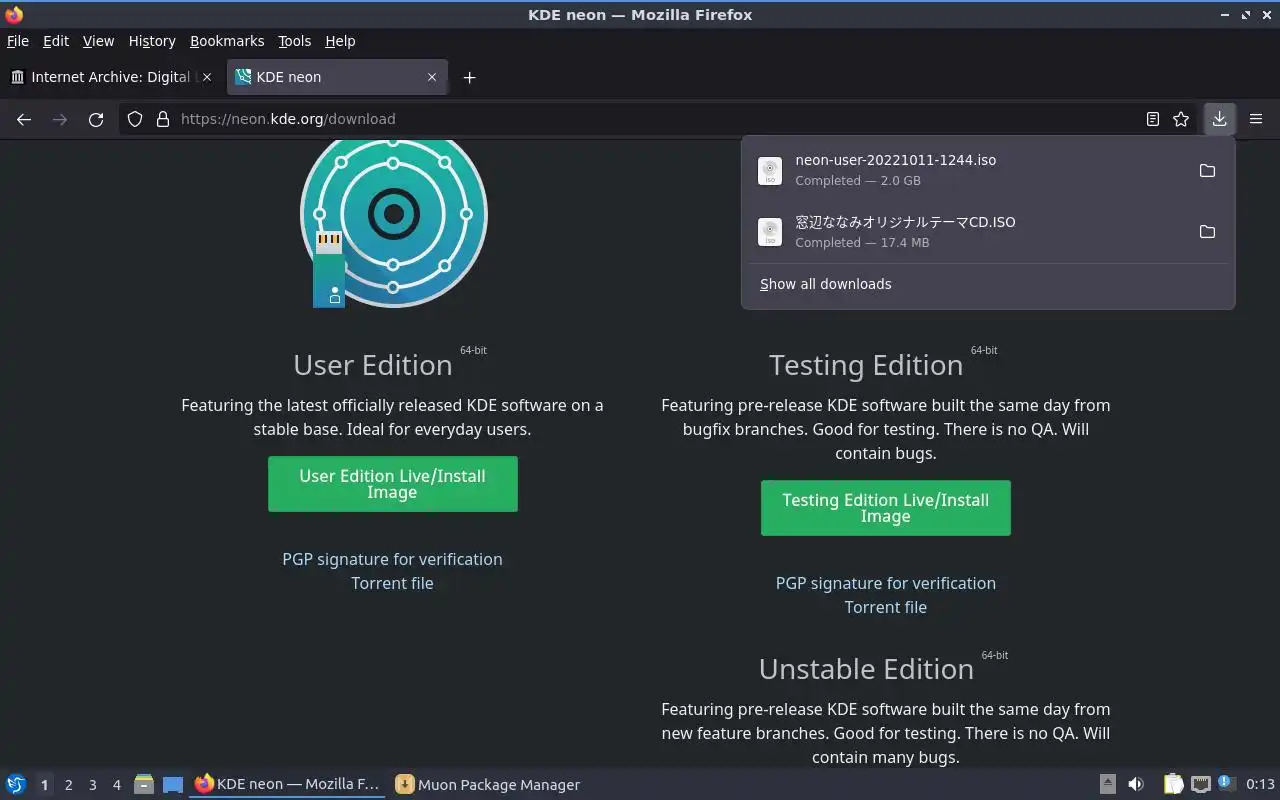Switch to the Internet Archive tab

point(112,77)
